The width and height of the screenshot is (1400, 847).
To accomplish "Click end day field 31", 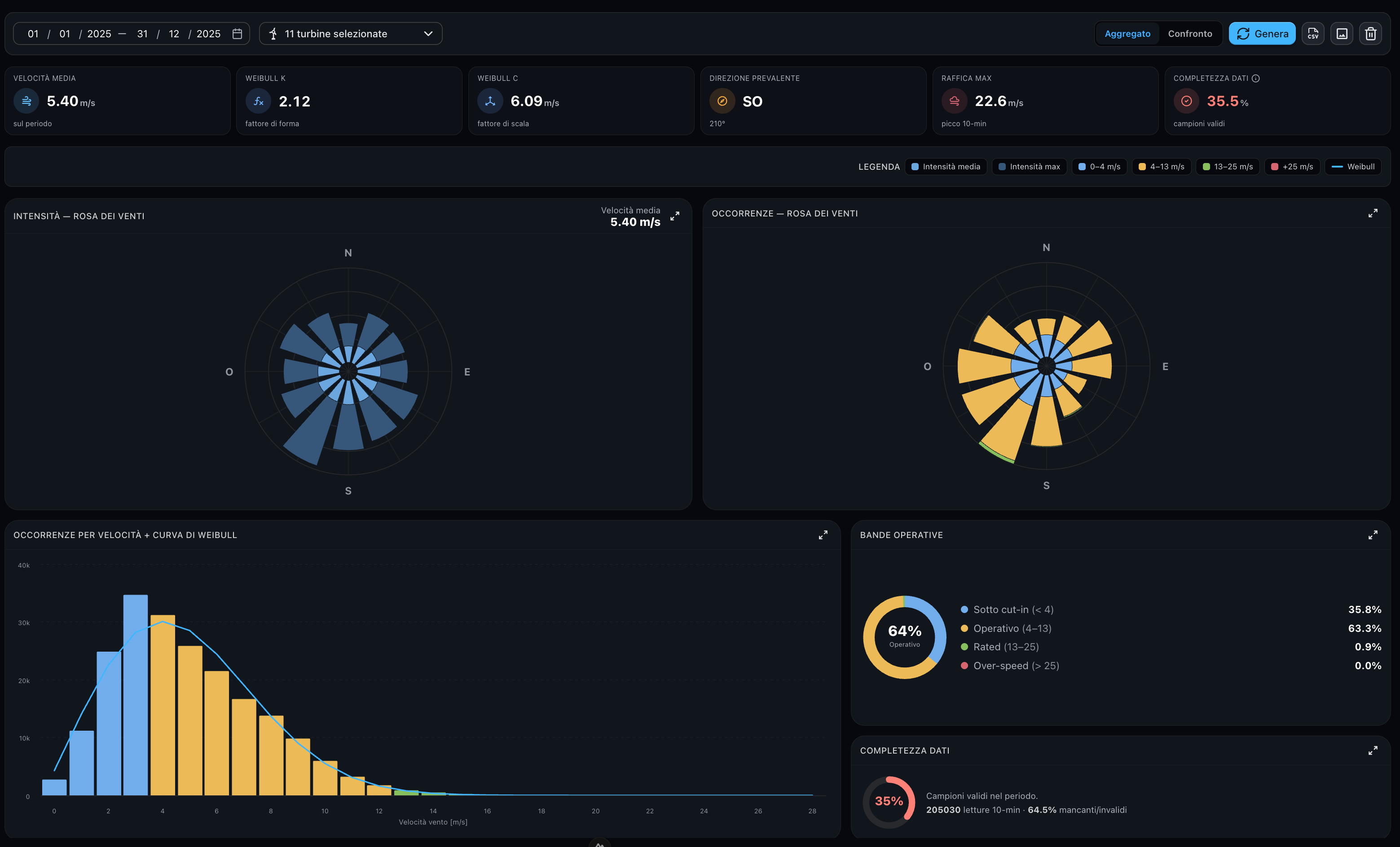I will pos(143,34).
